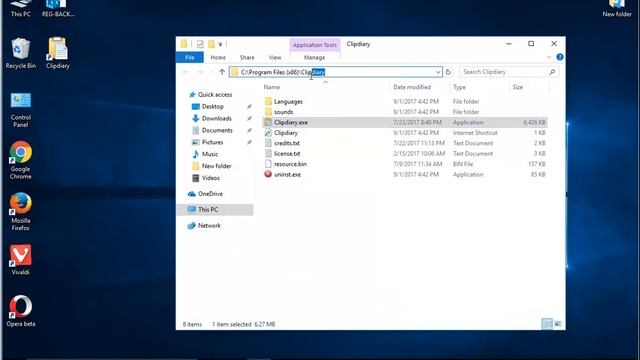Open the This PC desktop icon
Viewport: 640px width, 360px height.
click(20, 8)
